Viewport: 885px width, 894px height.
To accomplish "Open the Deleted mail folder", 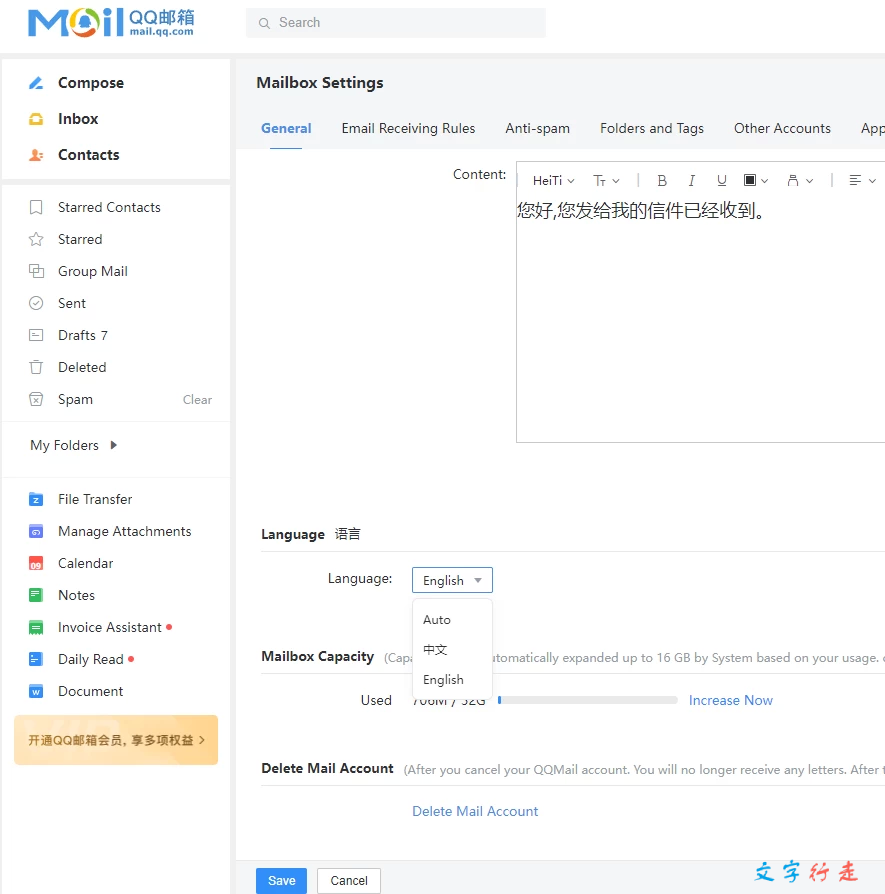I will 81,367.
